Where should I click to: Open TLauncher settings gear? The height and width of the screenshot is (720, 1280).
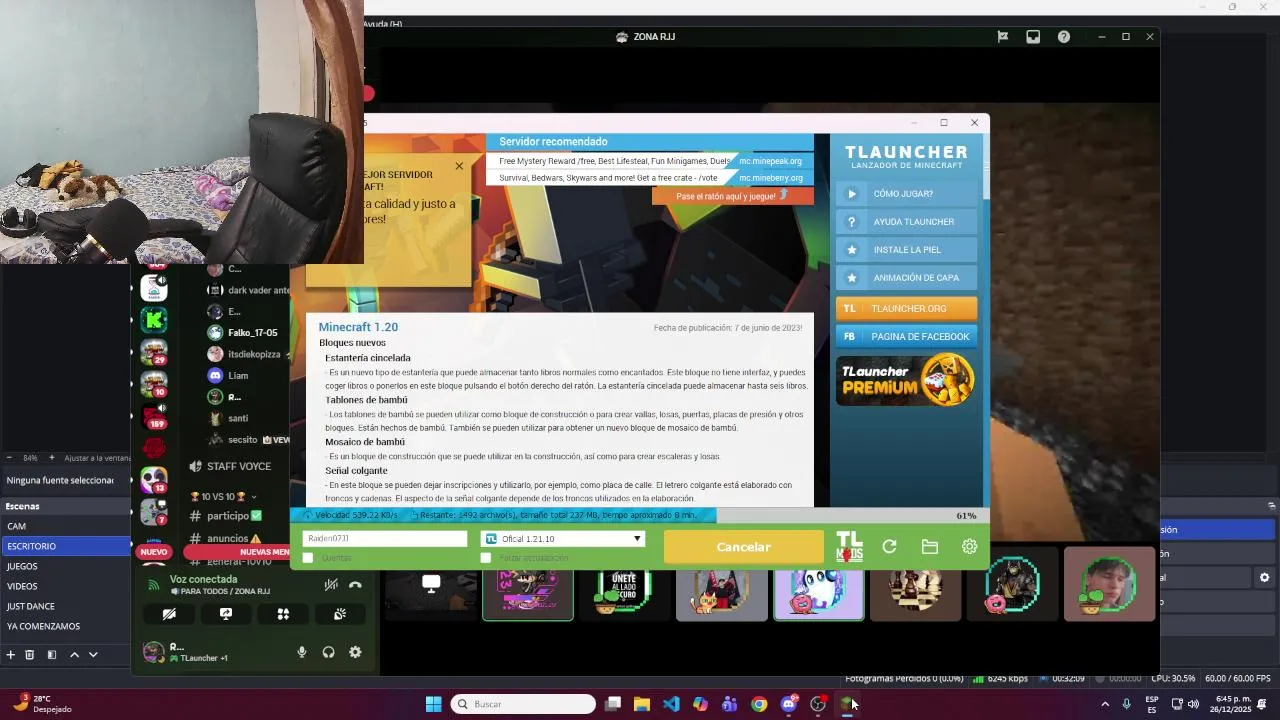click(x=969, y=546)
